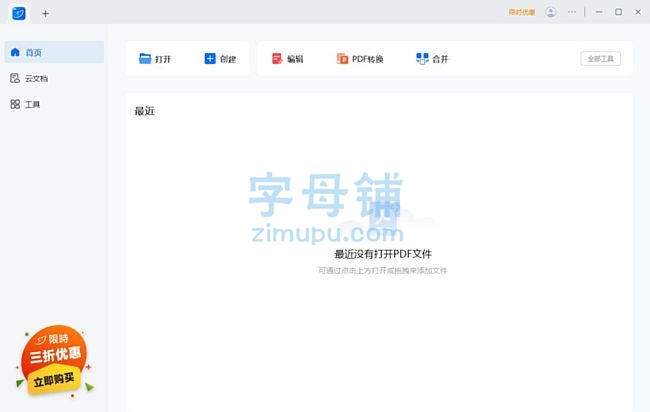The height and width of the screenshot is (412, 650).
Task: Click the home icon beside 首页
Action: point(15,52)
